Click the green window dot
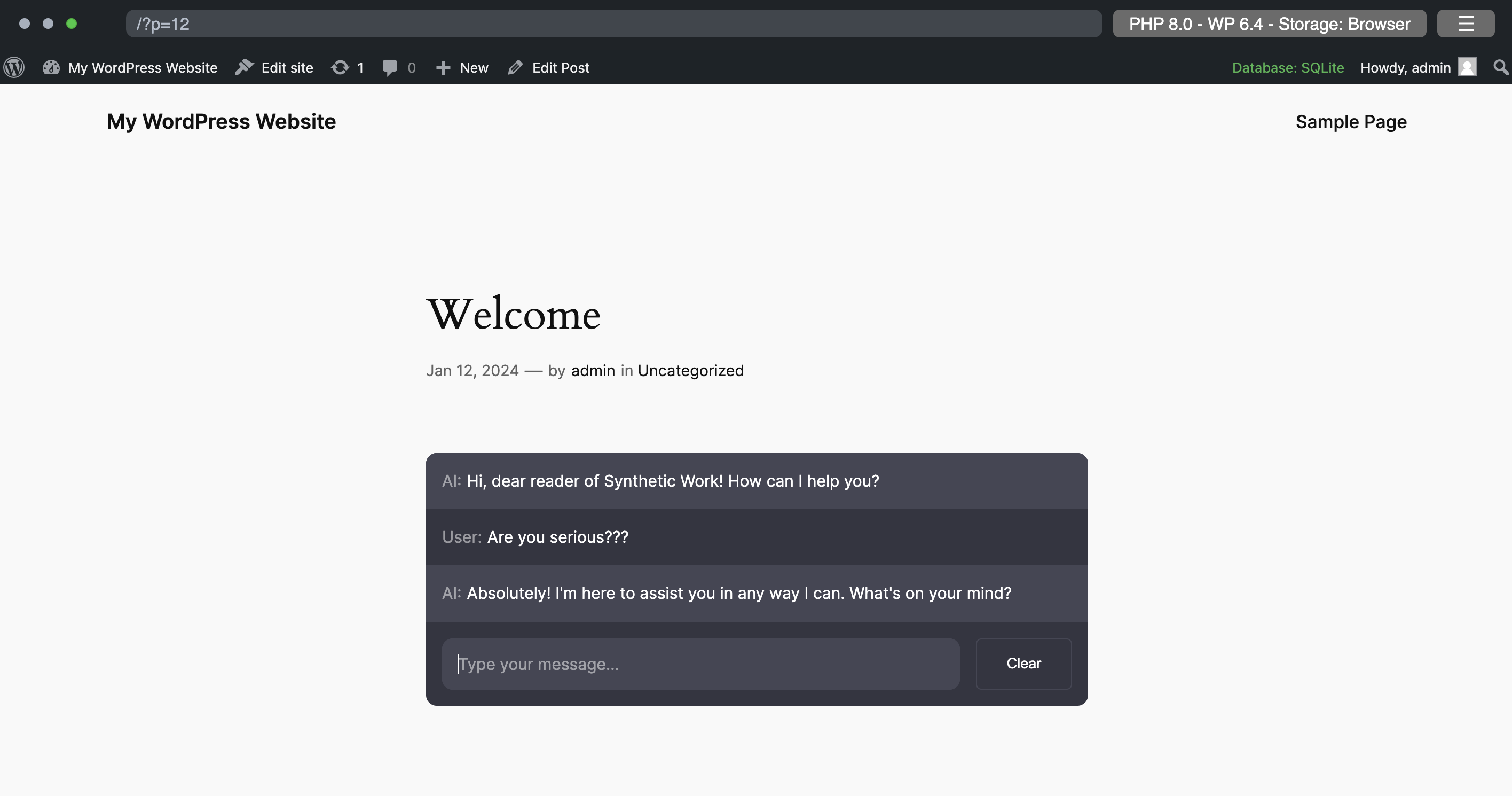 pos(72,24)
